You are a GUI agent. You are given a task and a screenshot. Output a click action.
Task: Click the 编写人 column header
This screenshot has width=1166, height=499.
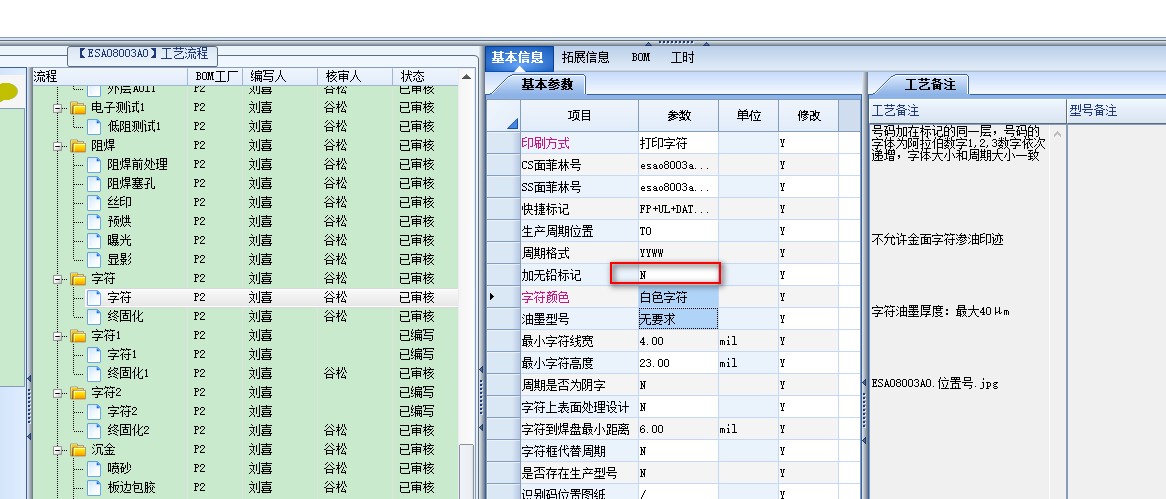(280, 76)
